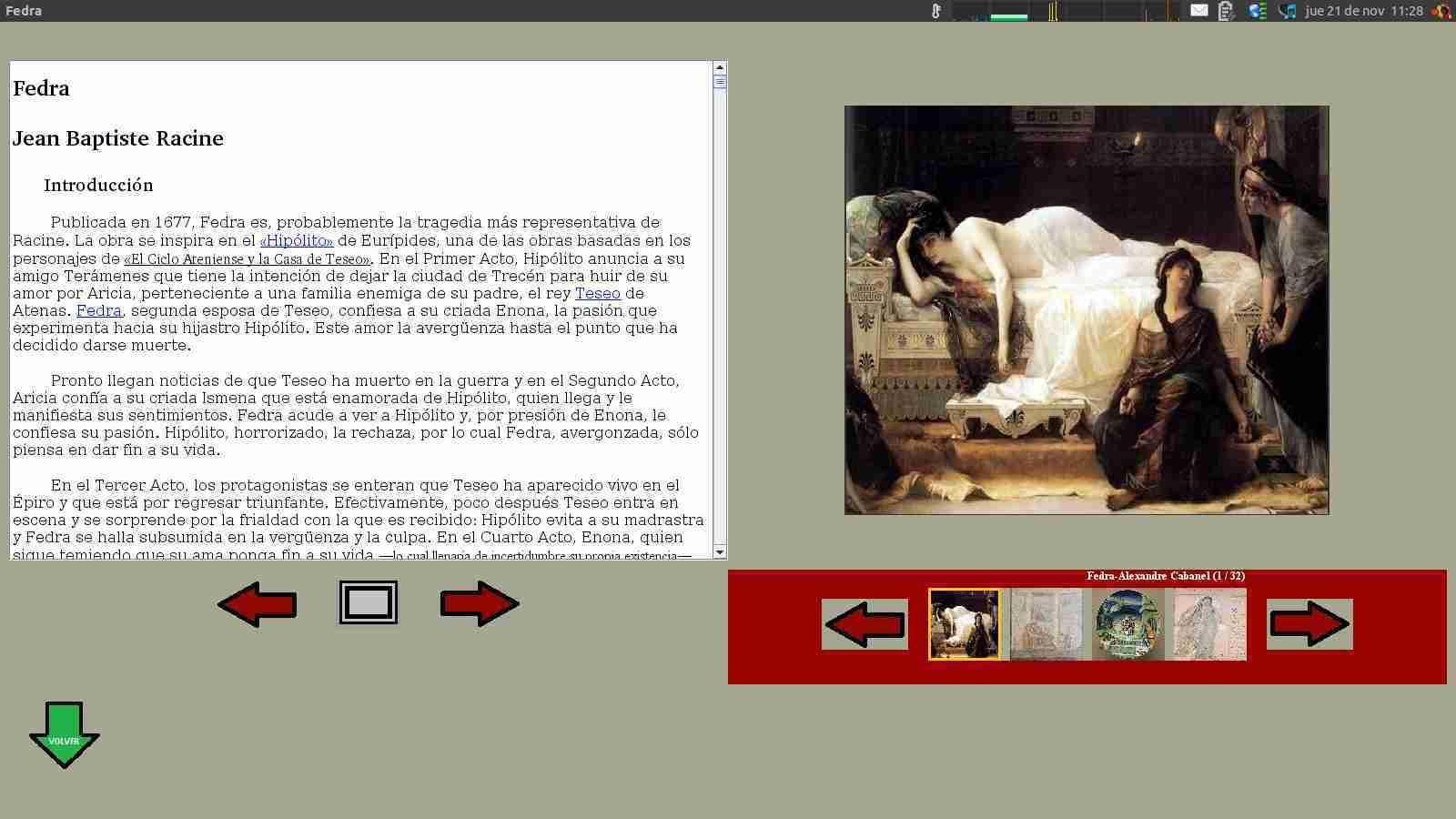Open the battery indicator in top panel
Screen dimensions: 1456x819
click(1227, 11)
